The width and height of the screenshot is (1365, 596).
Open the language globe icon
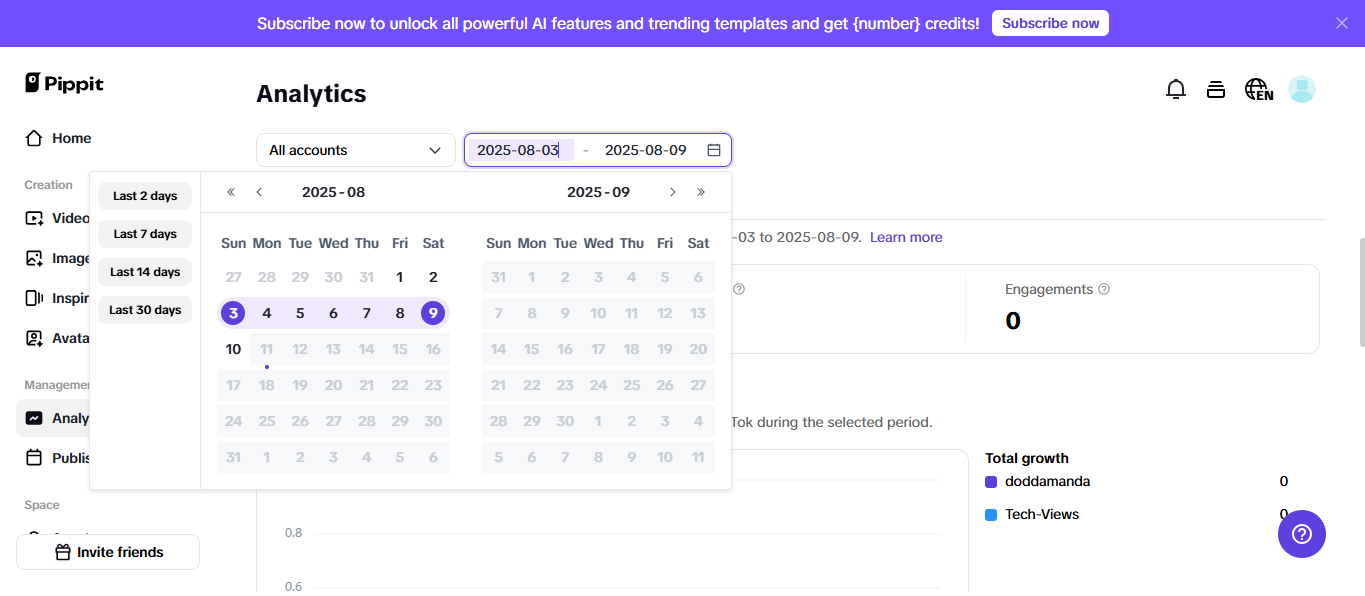[1258, 90]
